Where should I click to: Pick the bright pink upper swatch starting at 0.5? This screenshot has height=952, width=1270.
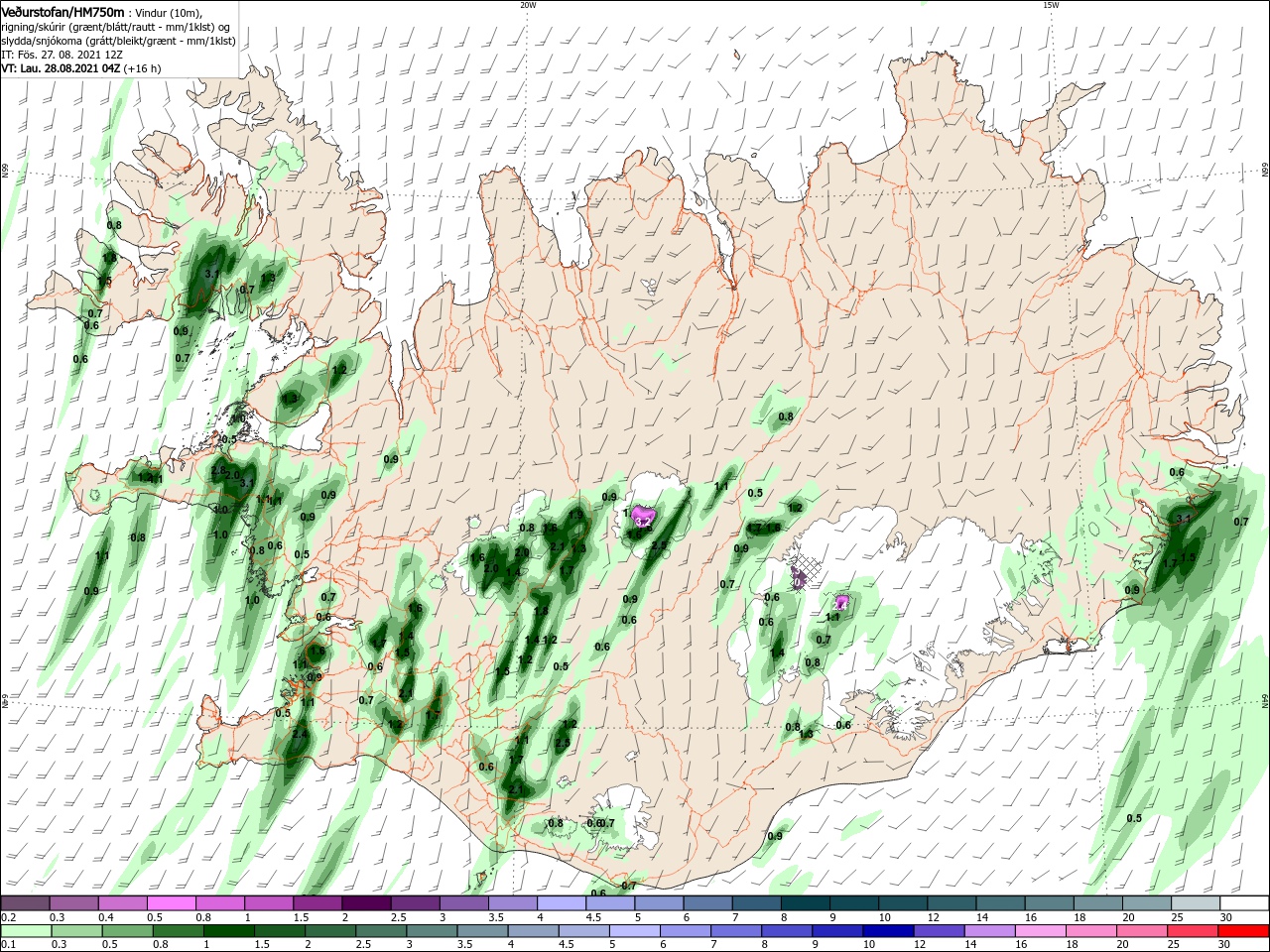click(173, 903)
